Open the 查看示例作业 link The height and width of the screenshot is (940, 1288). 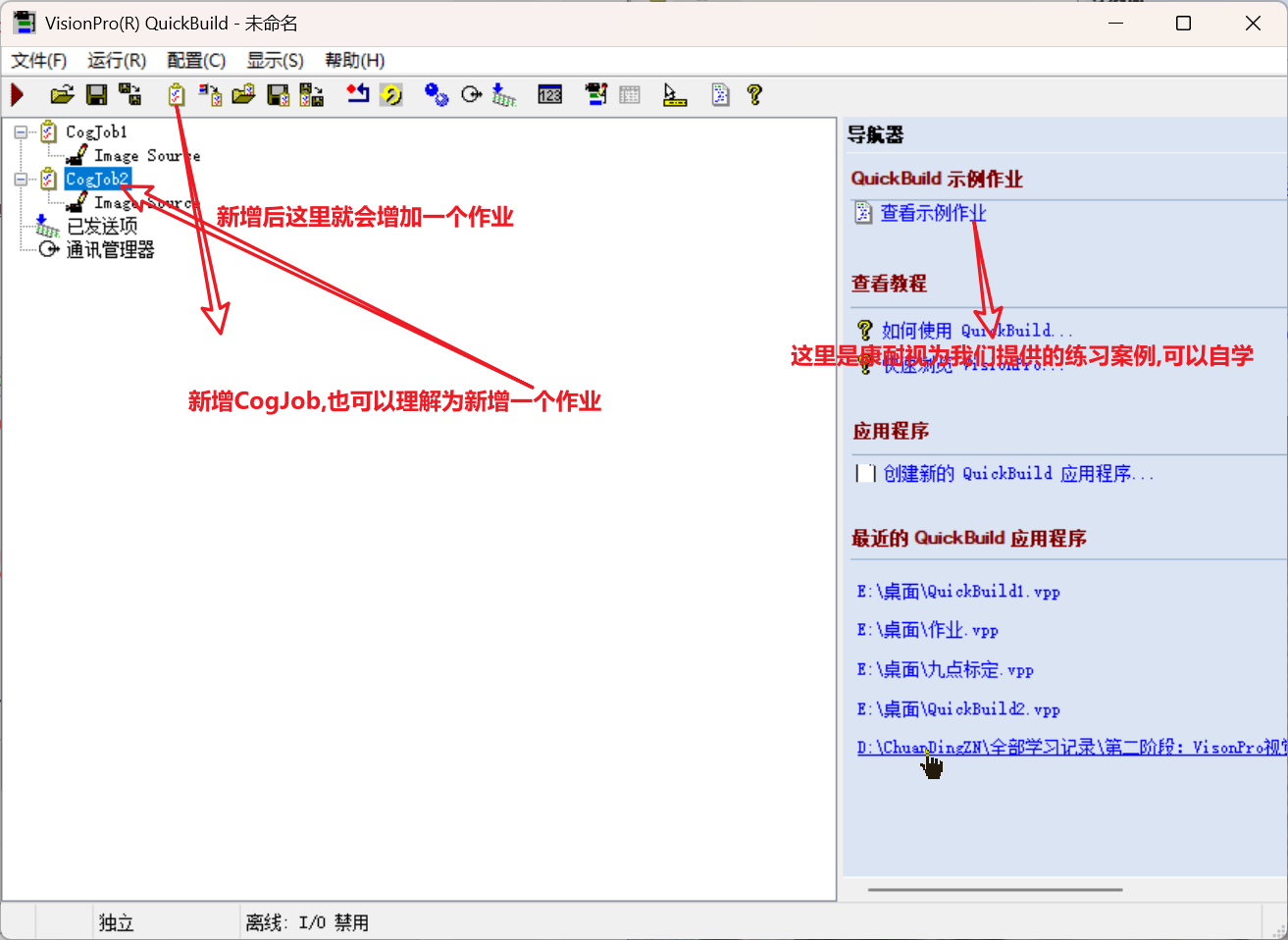933,213
